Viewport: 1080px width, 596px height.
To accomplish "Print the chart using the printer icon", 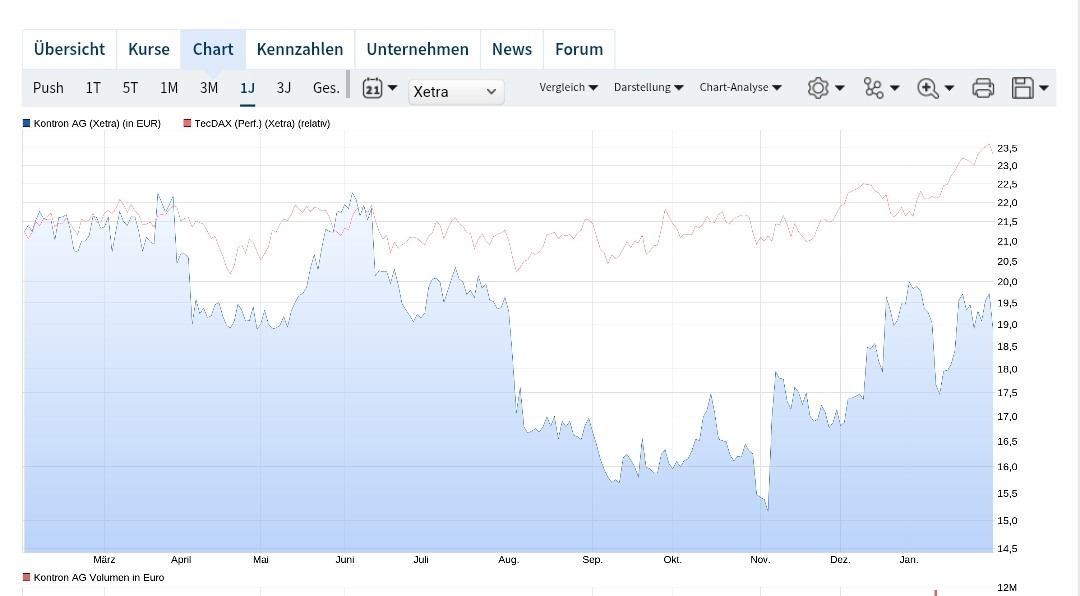I will click(x=983, y=88).
